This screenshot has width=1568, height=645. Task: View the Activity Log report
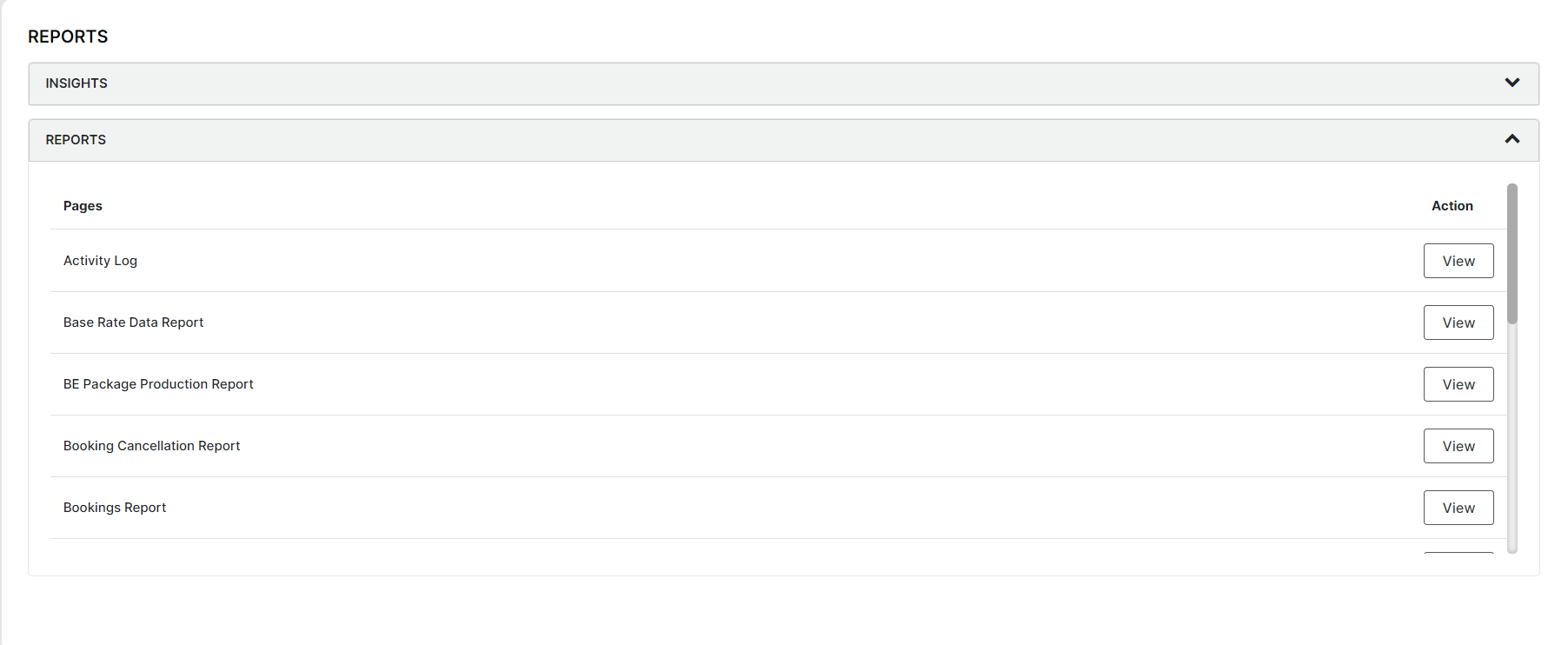click(x=1458, y=260)
